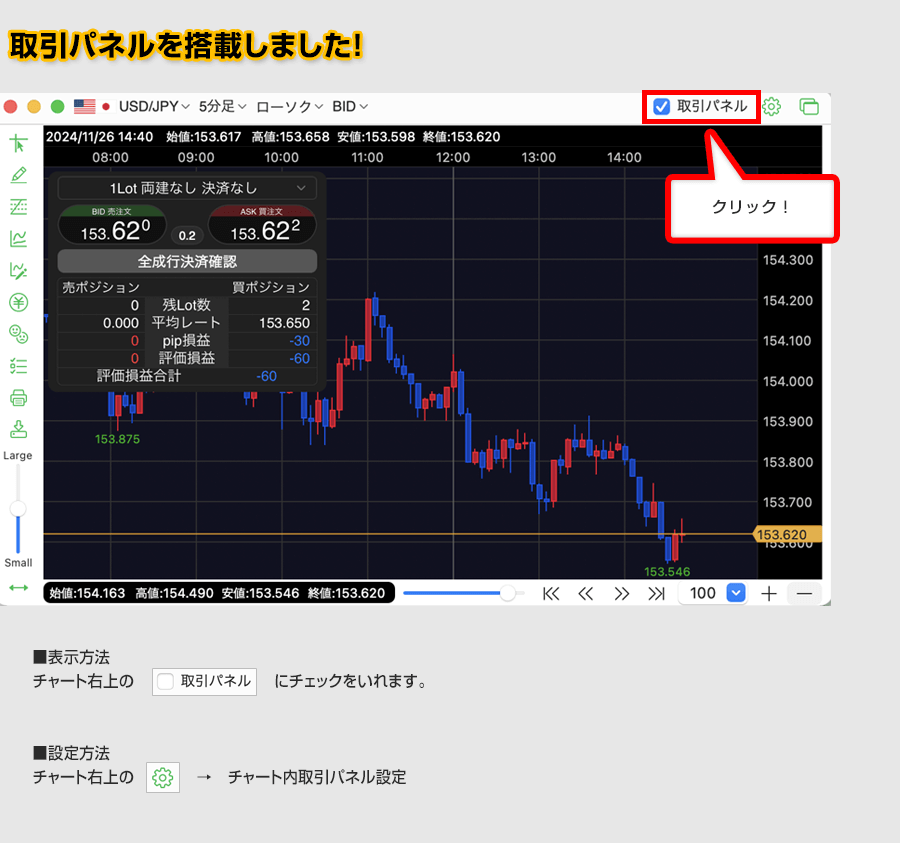The image size is (900, 843).
Task: Click the 評価損益合計 -60 value
Action: [x=266, y=376]
